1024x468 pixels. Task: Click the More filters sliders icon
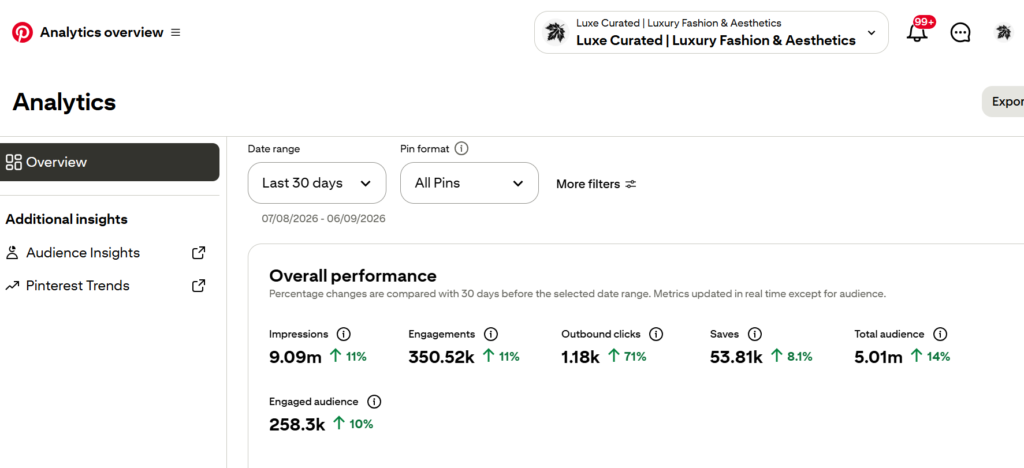coord(630,184)
